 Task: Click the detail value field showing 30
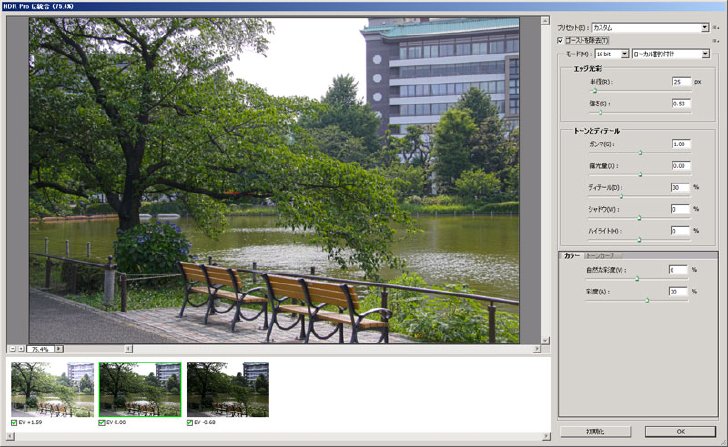680,188
